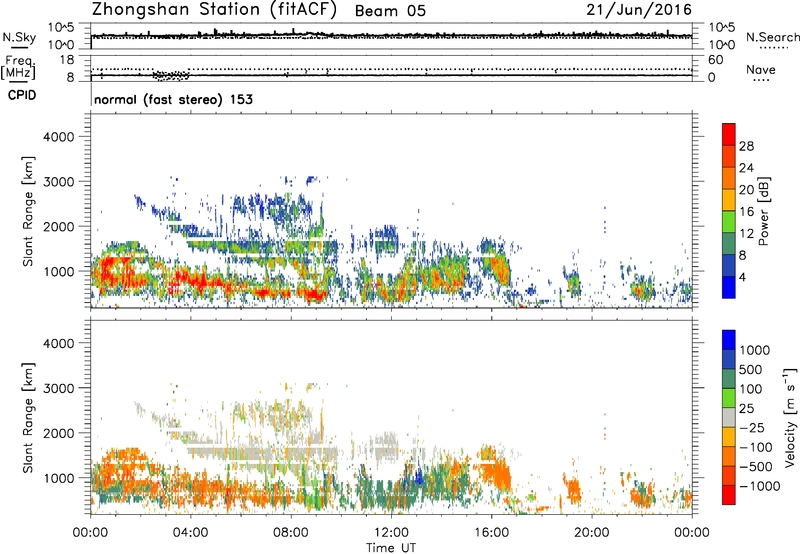Click the '20:00' time axis tick label

592,533
